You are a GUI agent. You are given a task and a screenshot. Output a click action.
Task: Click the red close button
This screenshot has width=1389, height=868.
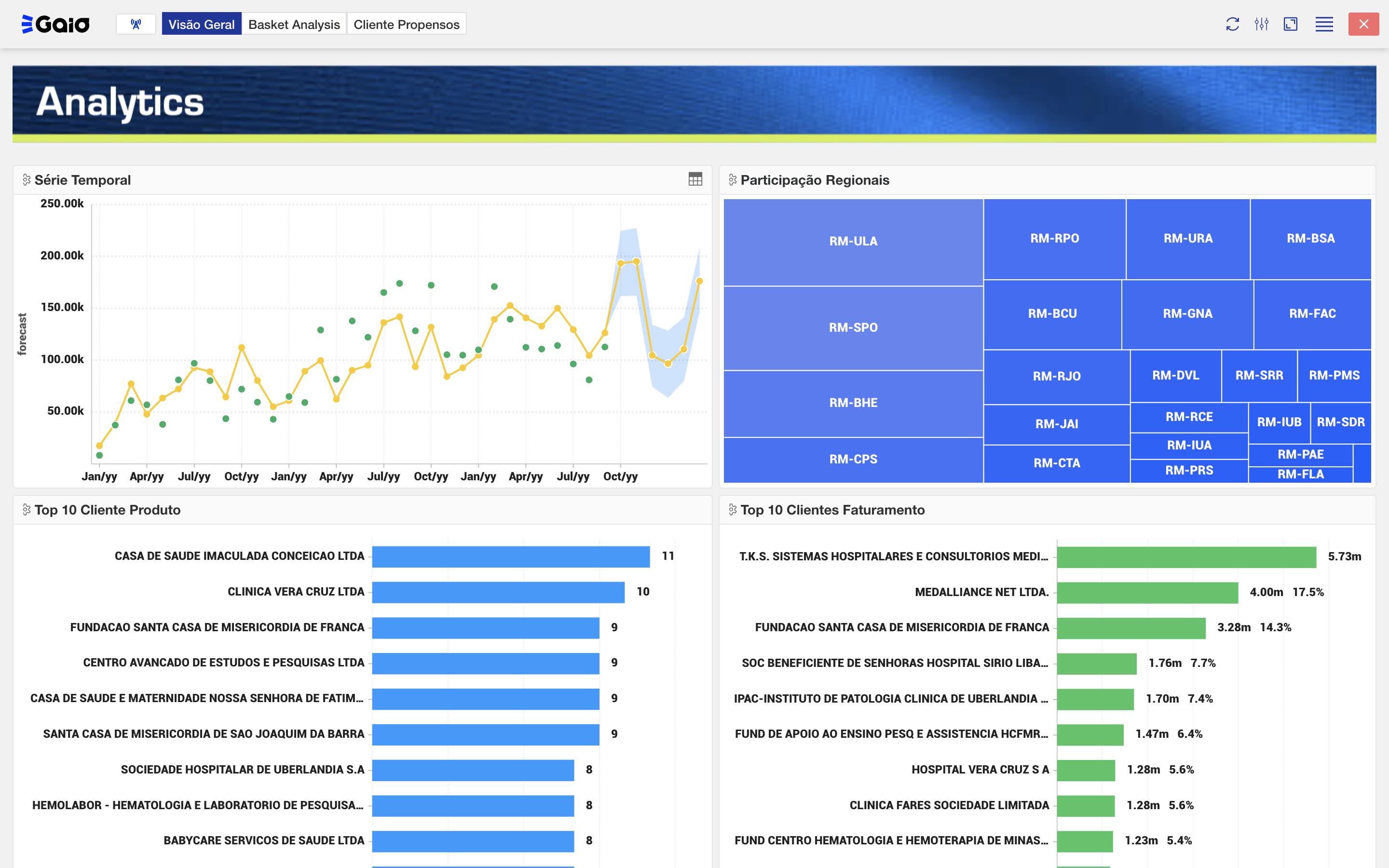(1363, 24)
